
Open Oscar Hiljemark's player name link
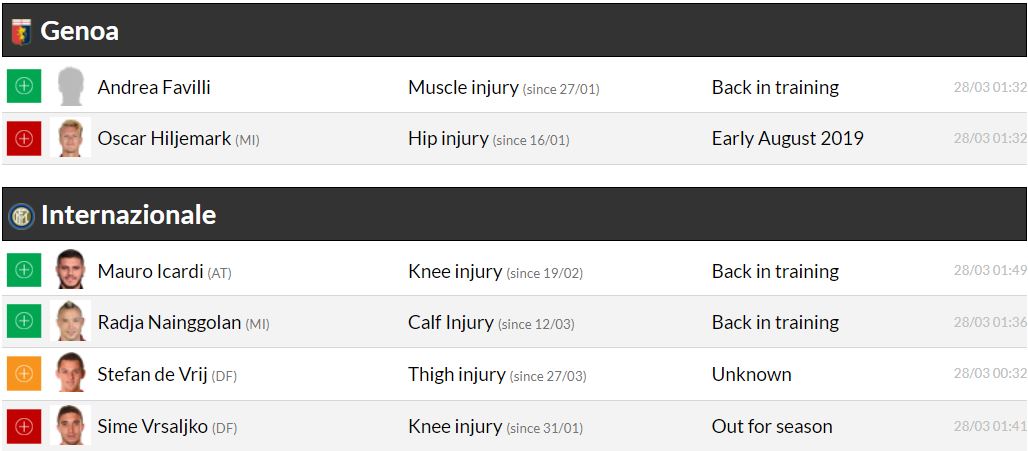pyautogui.click(x=164, y=138)
